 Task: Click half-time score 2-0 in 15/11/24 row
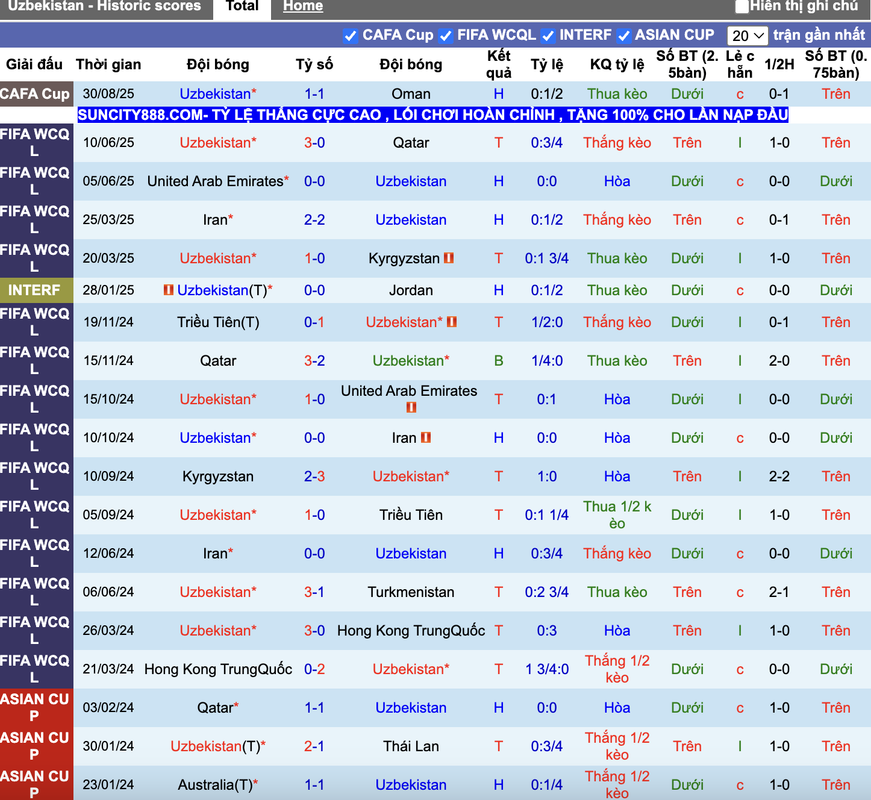(x=779, y=361)
